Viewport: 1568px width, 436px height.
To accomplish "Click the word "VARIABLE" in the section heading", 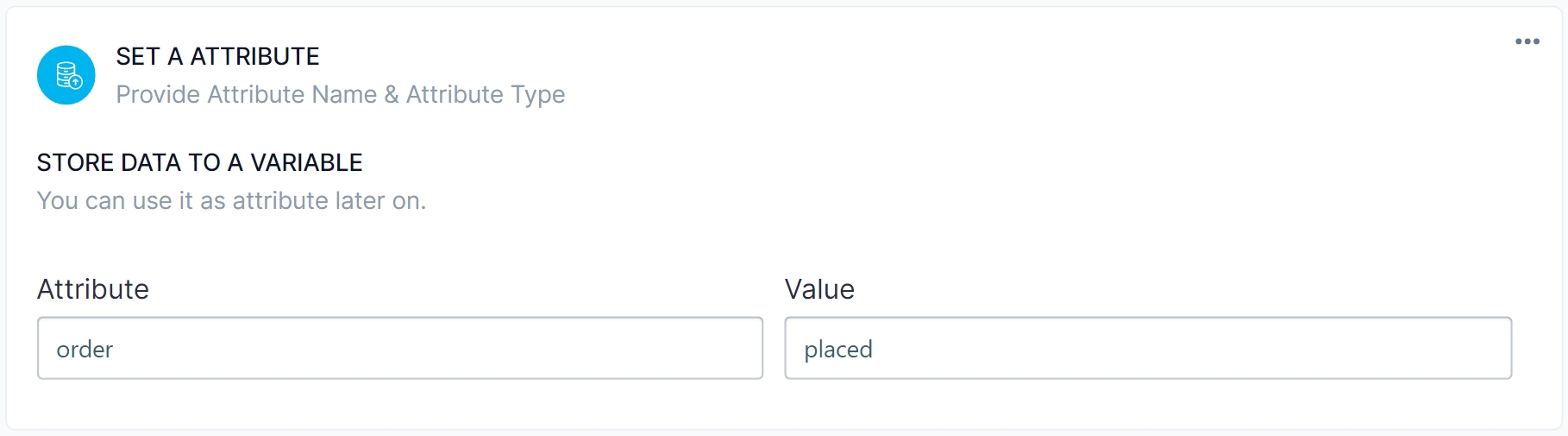I will [x=306, y=162].
